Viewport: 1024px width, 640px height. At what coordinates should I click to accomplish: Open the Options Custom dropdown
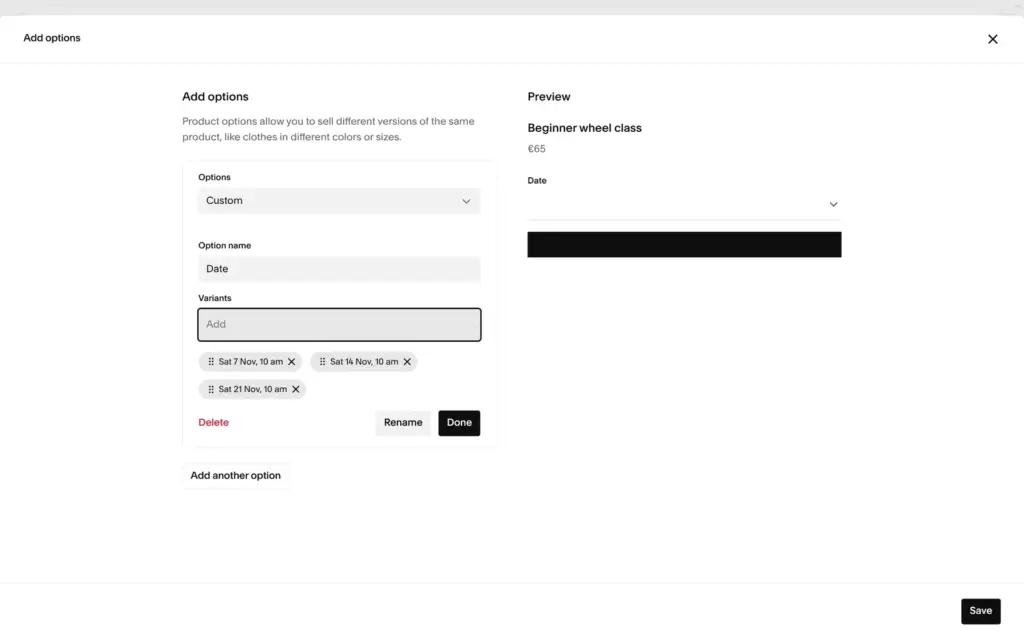[339, 201]
